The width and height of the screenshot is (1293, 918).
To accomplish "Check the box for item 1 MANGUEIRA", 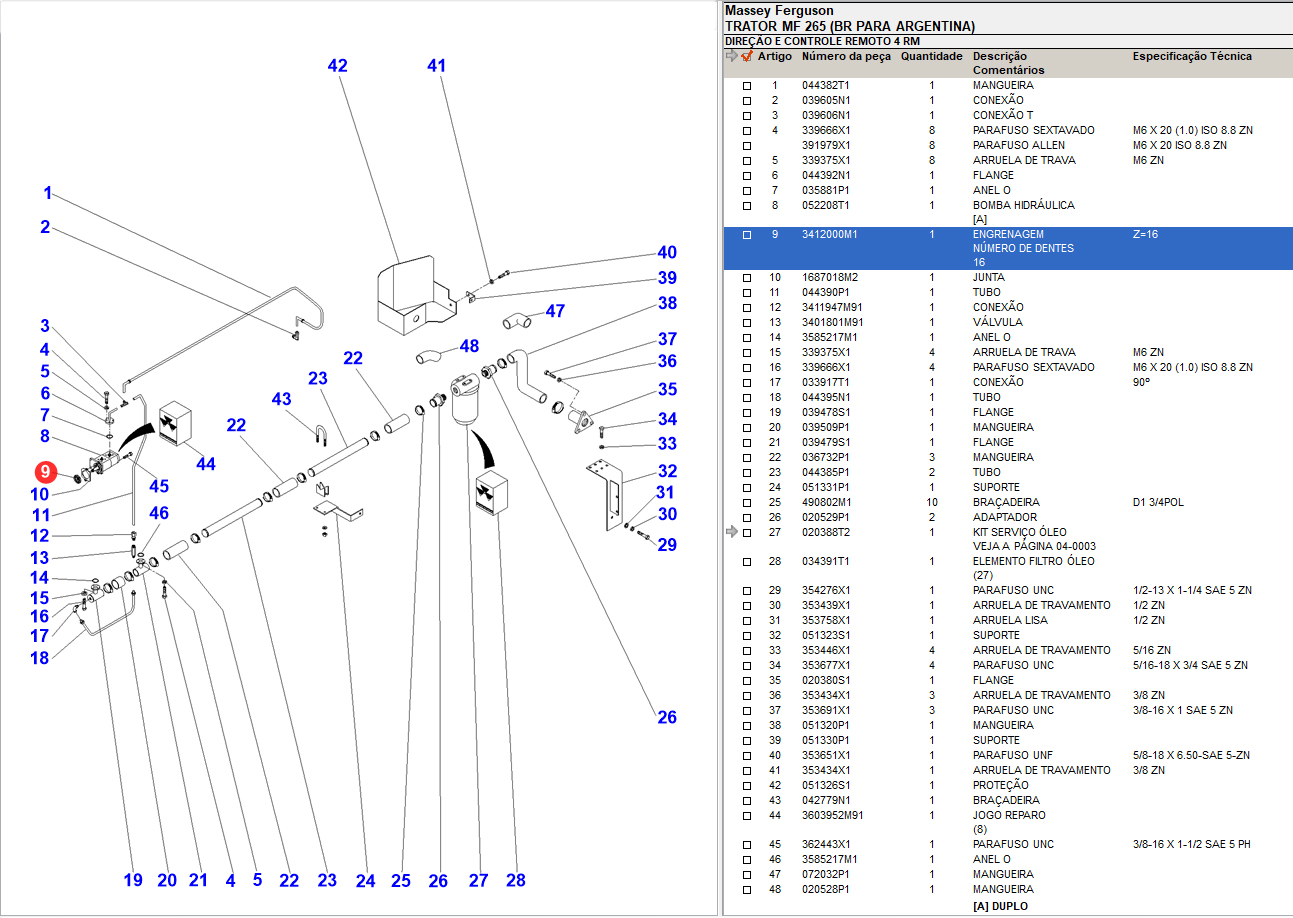I will [746, 86].
